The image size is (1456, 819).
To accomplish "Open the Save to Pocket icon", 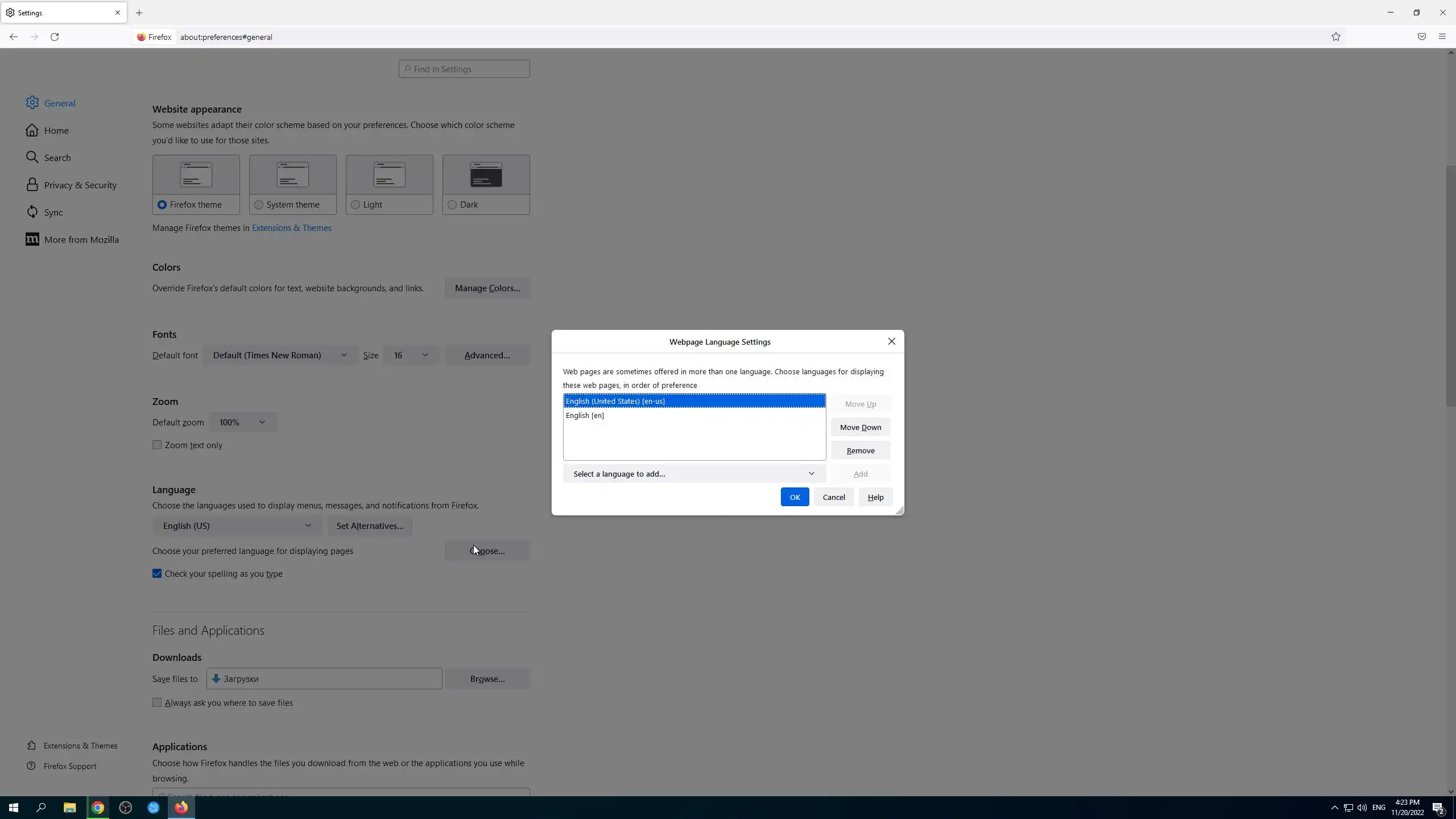I will click(x=1421, y=37).
